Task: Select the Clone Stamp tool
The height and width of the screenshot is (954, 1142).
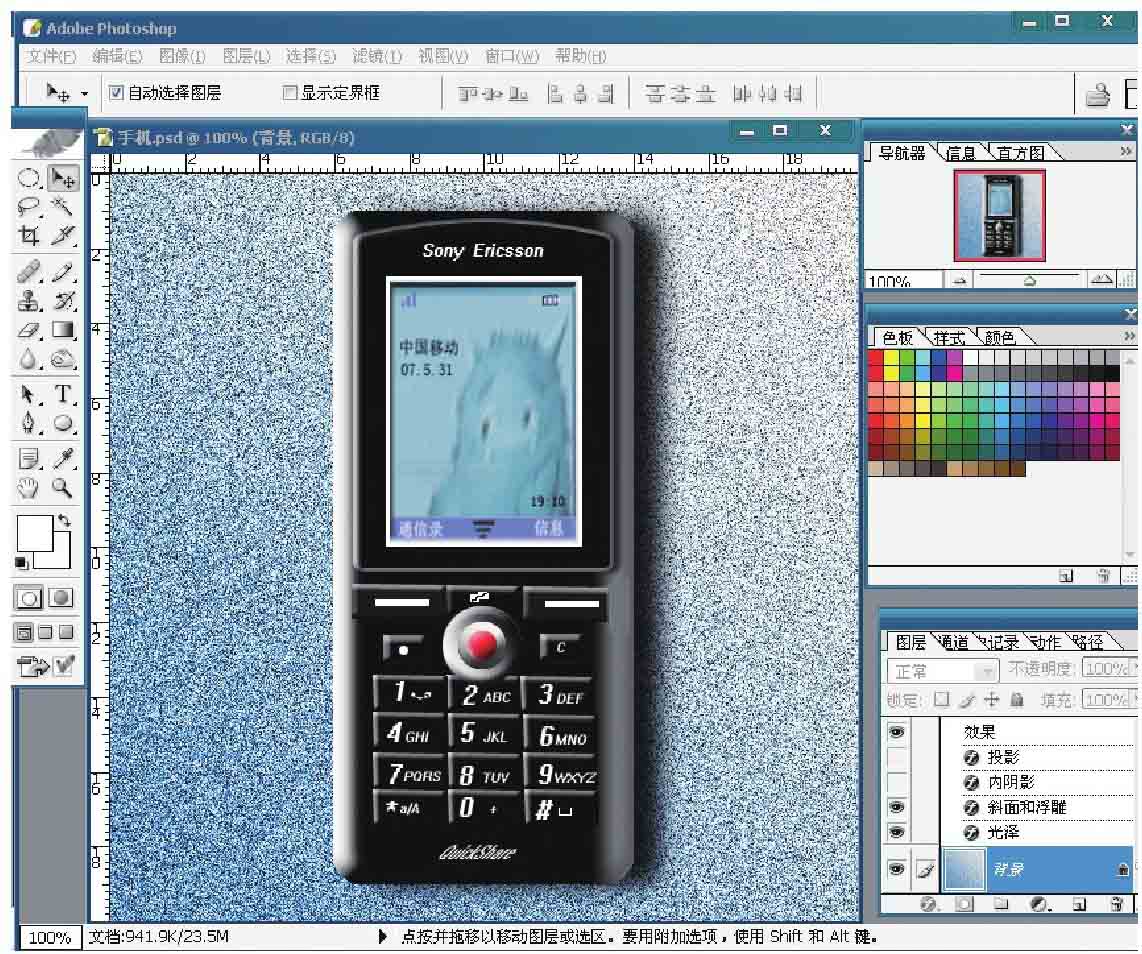Action: (28, 300)
